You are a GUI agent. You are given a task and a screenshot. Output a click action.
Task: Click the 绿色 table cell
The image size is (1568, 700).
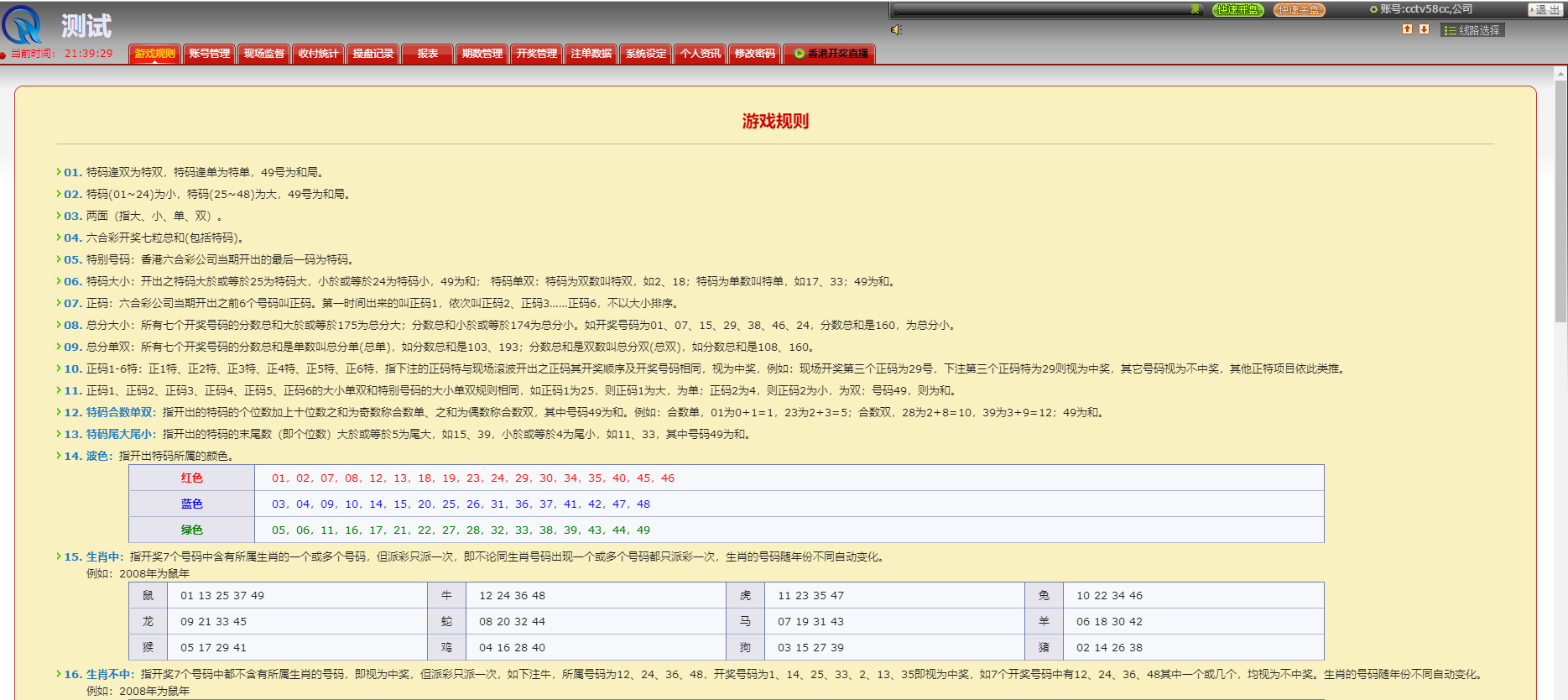(192, 530)
